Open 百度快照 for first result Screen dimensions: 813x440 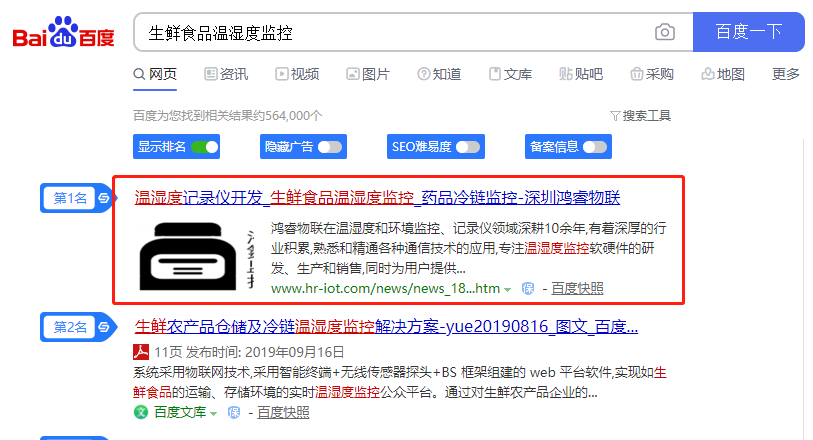(x=577, y=289)
